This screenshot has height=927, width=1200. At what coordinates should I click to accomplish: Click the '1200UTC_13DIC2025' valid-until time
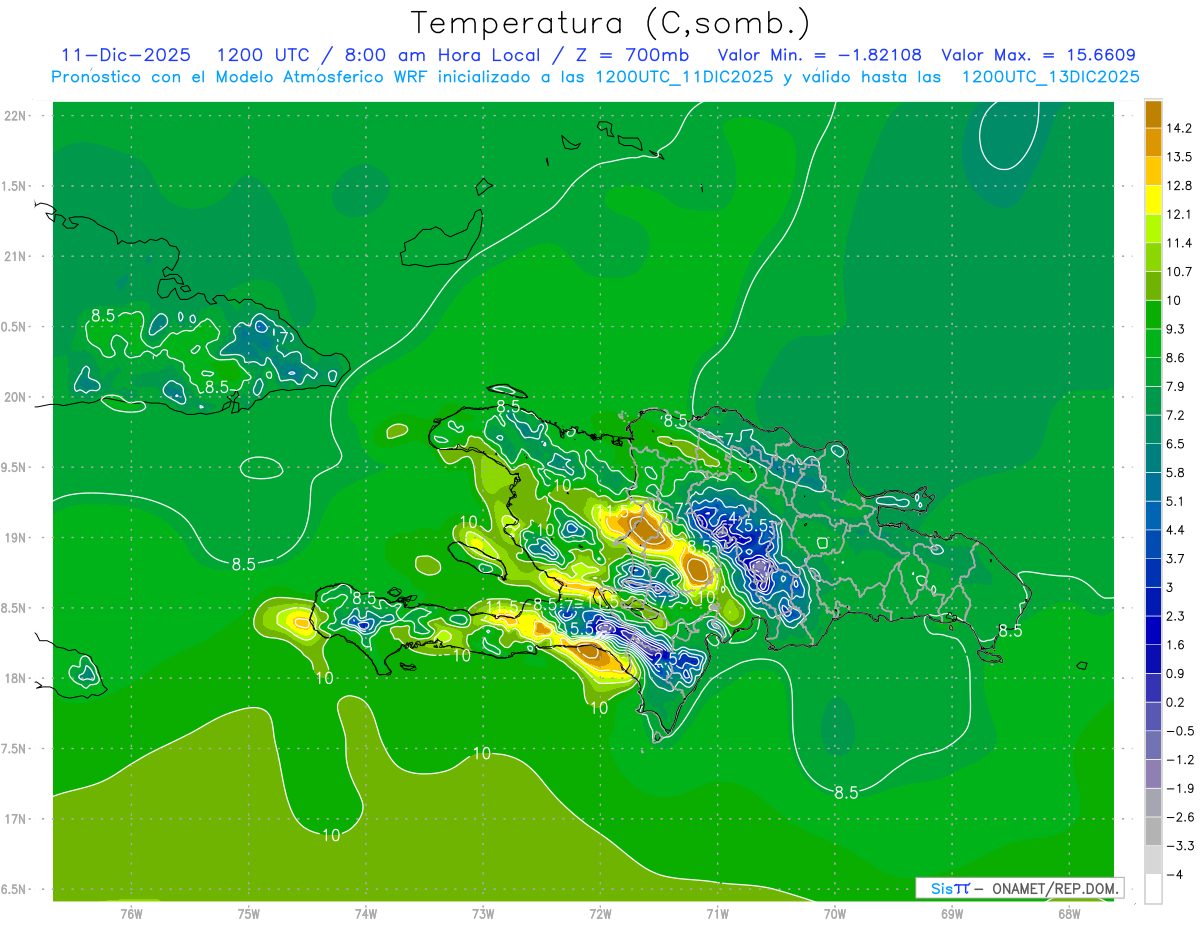pyautogui.click(x=1050, y=77)
